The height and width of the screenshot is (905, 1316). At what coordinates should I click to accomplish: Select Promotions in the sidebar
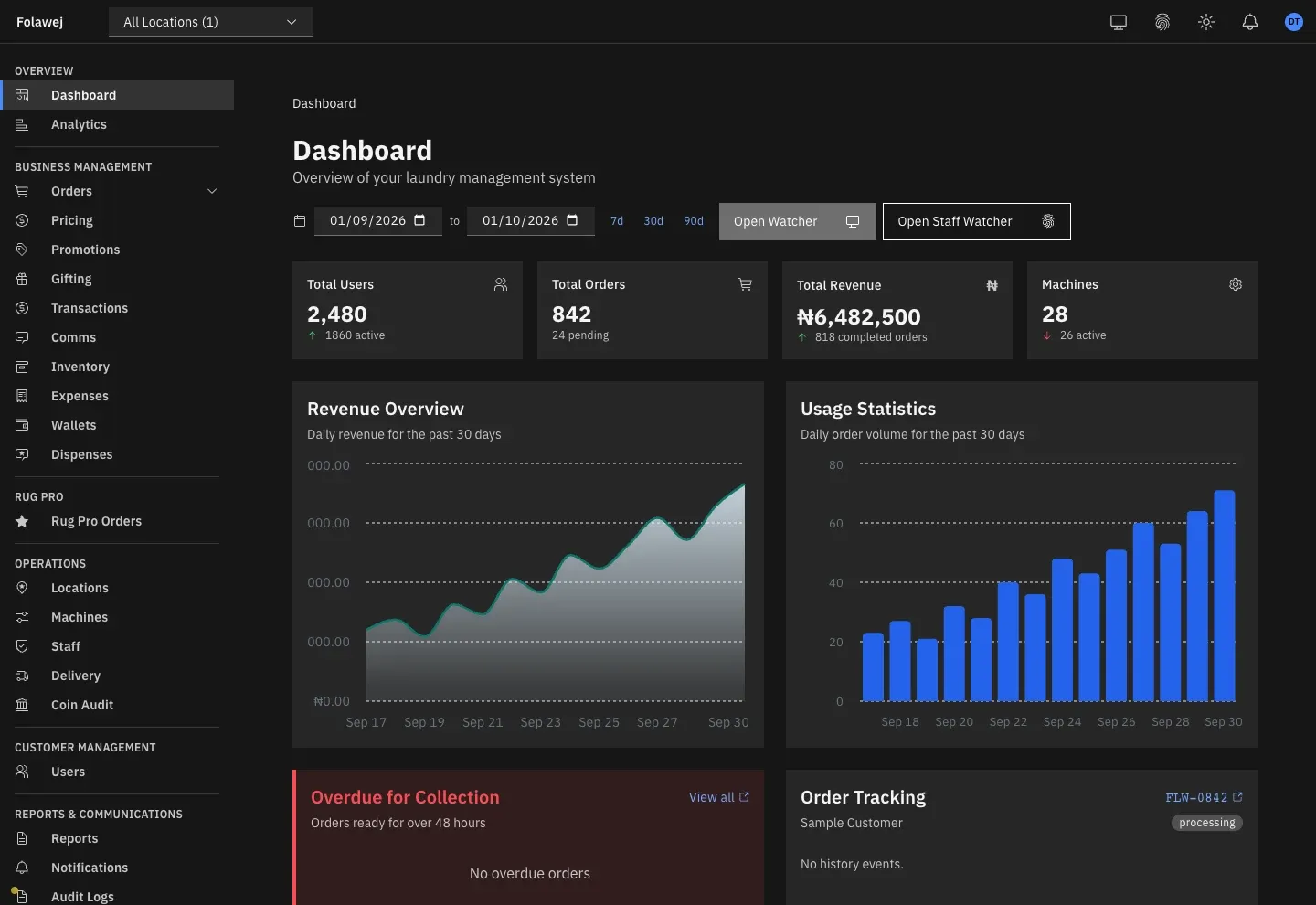(117, 250)
